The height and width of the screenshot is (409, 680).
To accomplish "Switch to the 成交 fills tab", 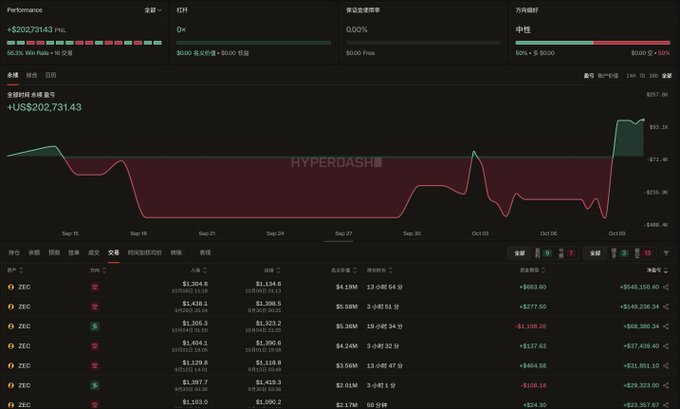I will [94, 252].
